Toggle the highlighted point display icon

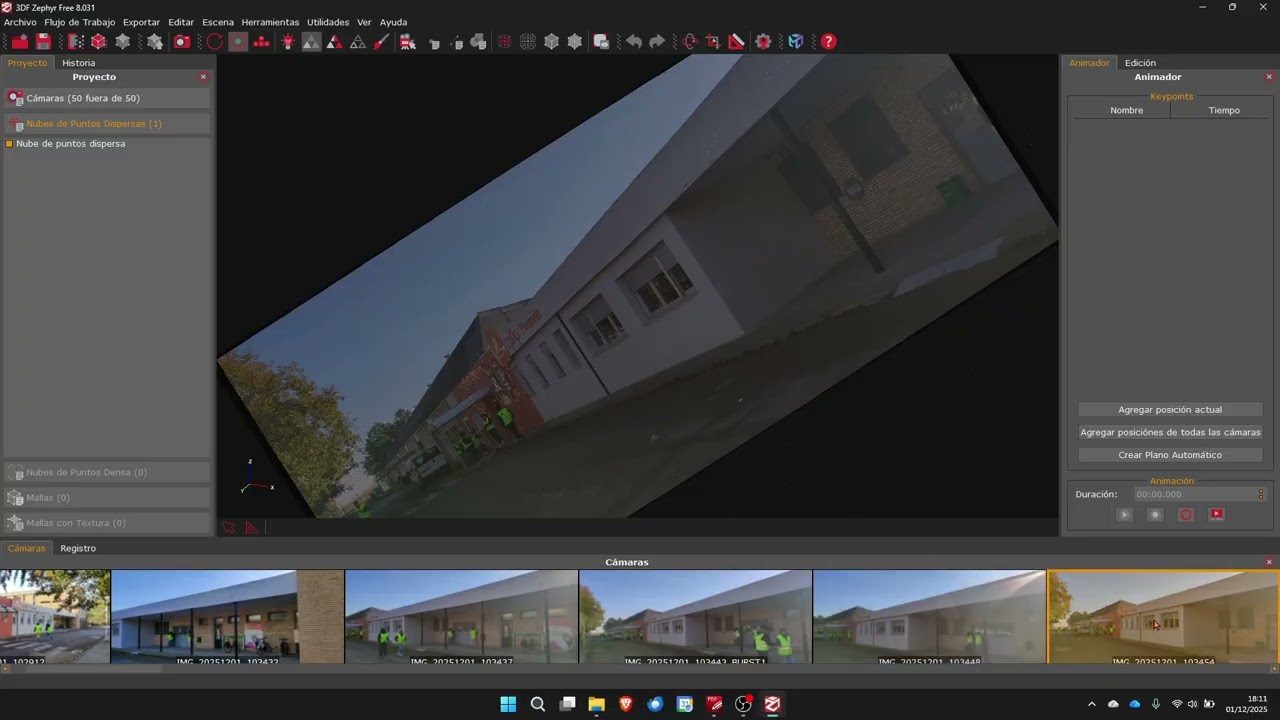pos(238,41)
